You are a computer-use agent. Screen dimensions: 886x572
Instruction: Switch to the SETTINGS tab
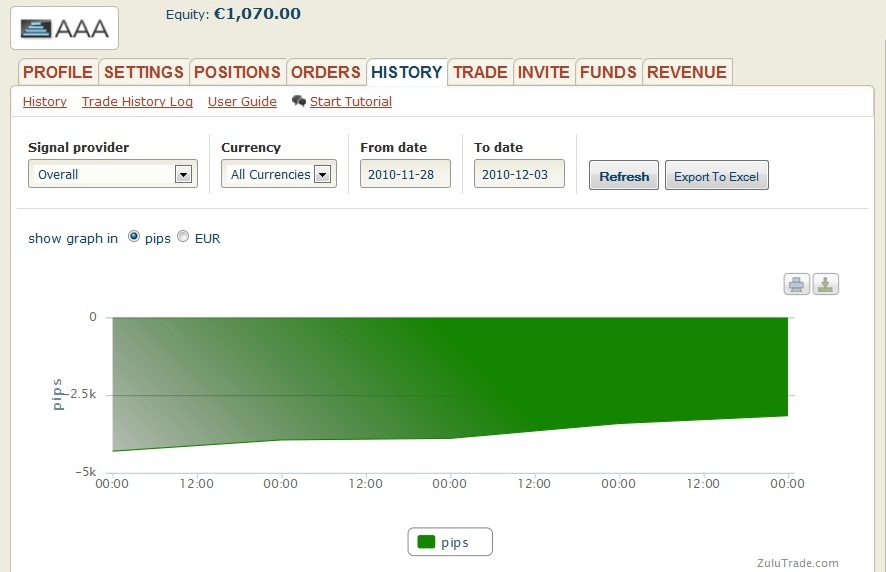coord(144,72)
